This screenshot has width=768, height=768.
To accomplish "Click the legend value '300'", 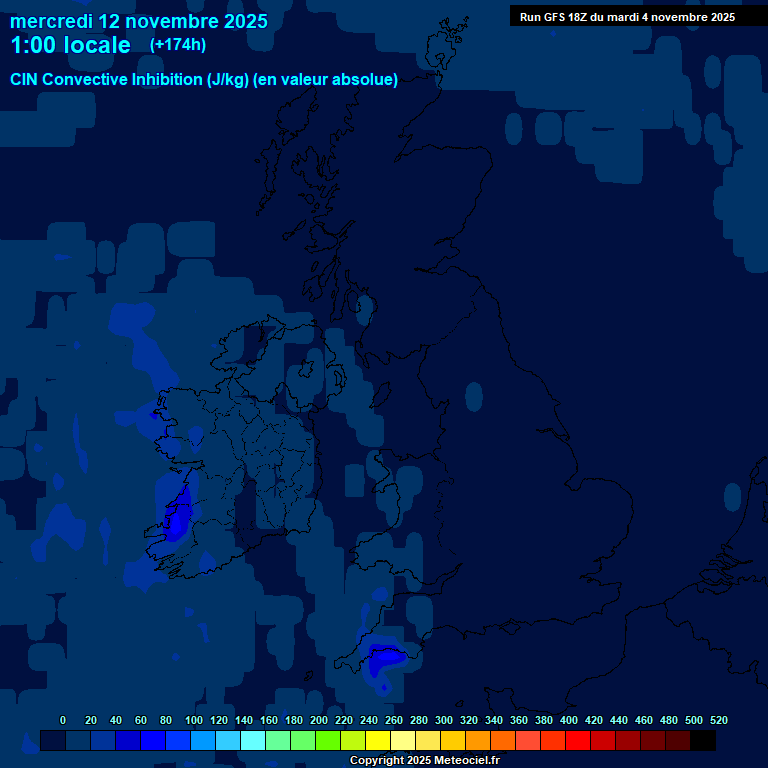I will point(444,720).
